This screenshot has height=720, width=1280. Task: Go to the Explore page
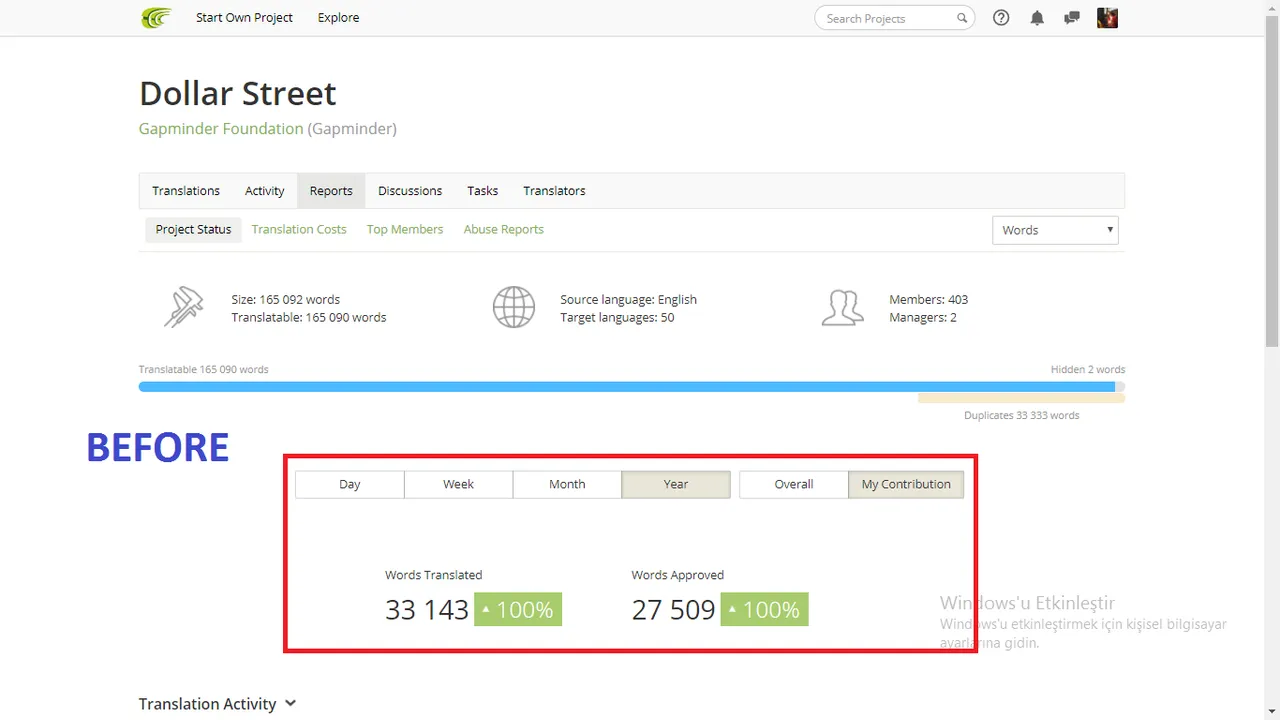click(x=338, y=18)
